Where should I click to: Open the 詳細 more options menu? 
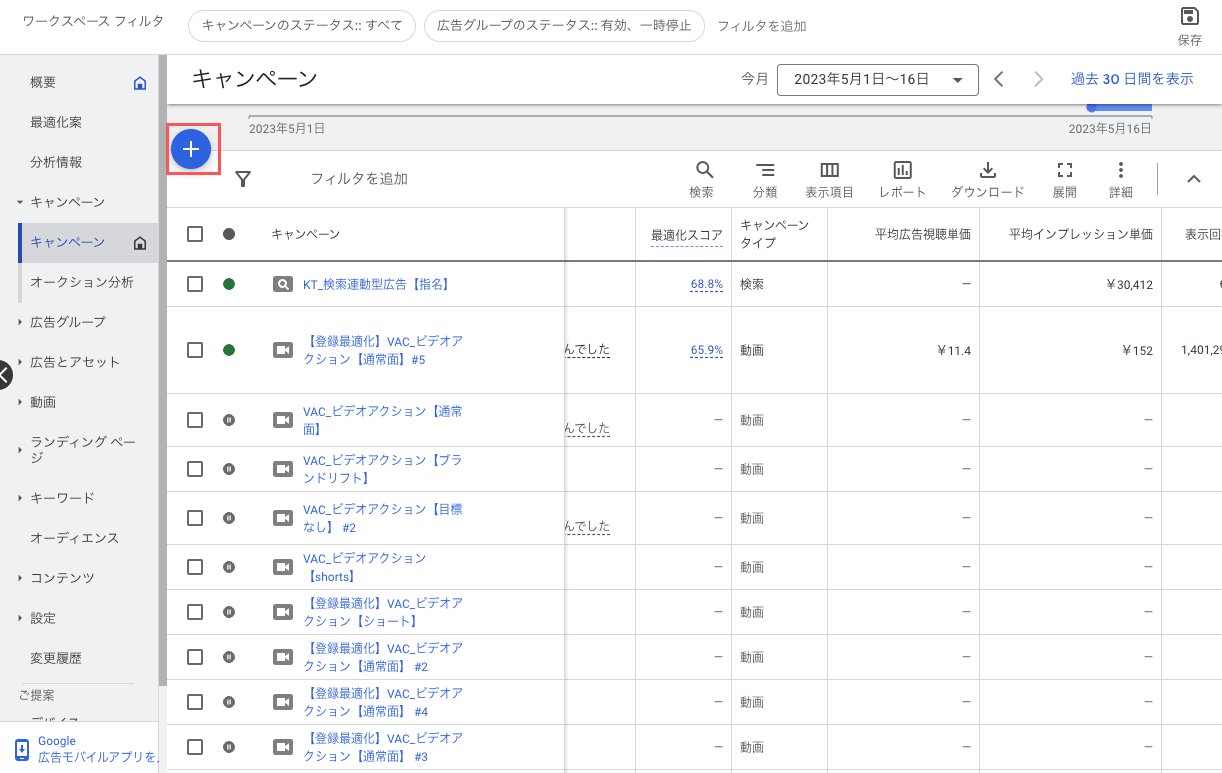(x=1120, y=178)
